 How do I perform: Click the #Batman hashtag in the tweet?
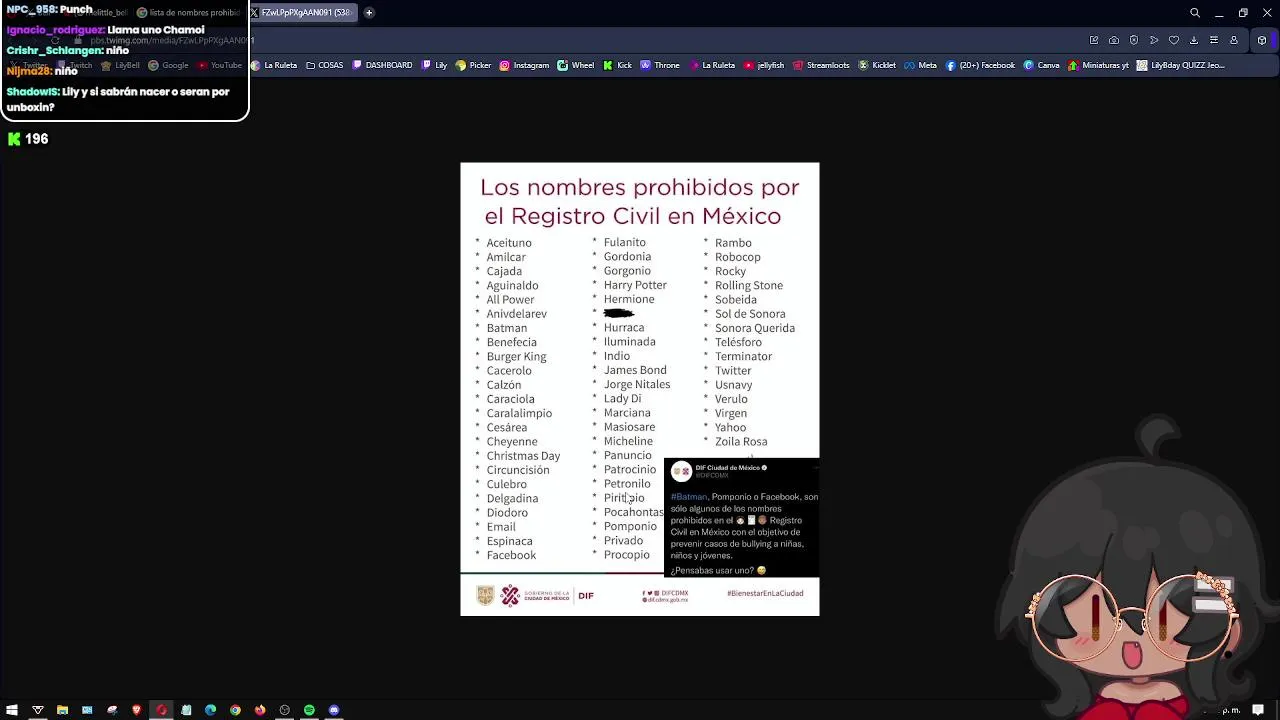tap(689, 497)
